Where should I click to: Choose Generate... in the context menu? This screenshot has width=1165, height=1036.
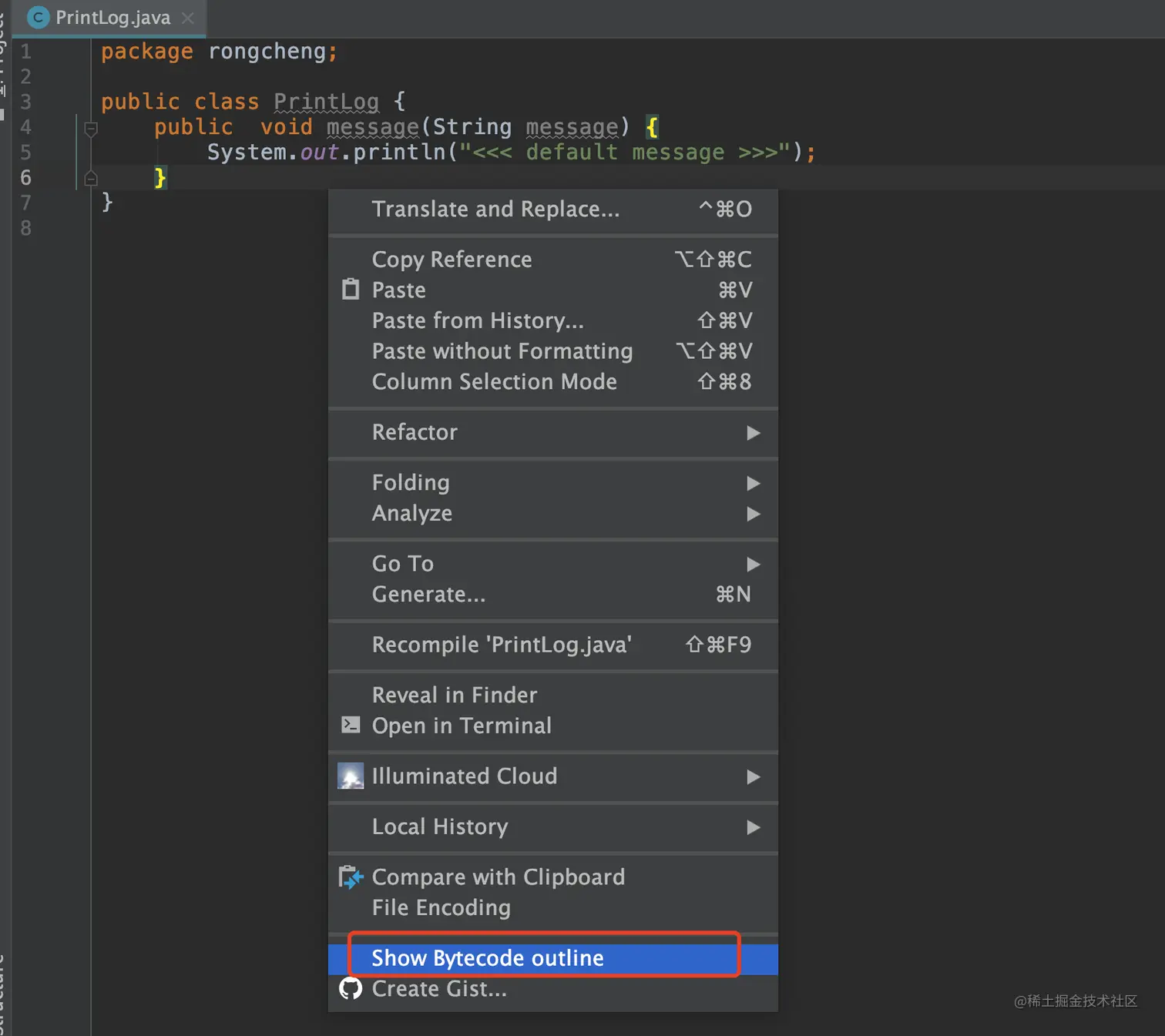click(553, 595)
